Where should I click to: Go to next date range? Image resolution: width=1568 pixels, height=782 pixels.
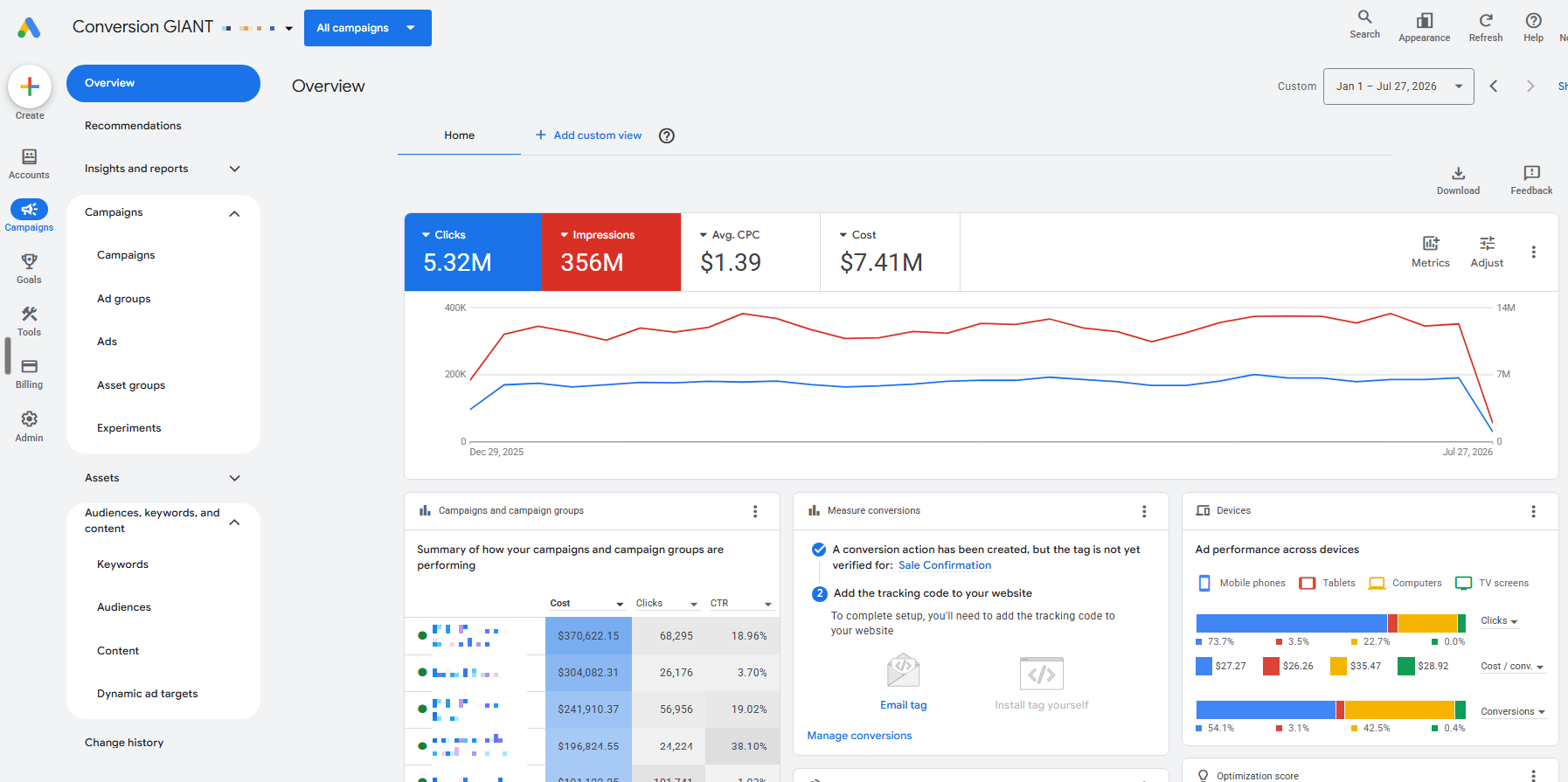coord(1530,86)
